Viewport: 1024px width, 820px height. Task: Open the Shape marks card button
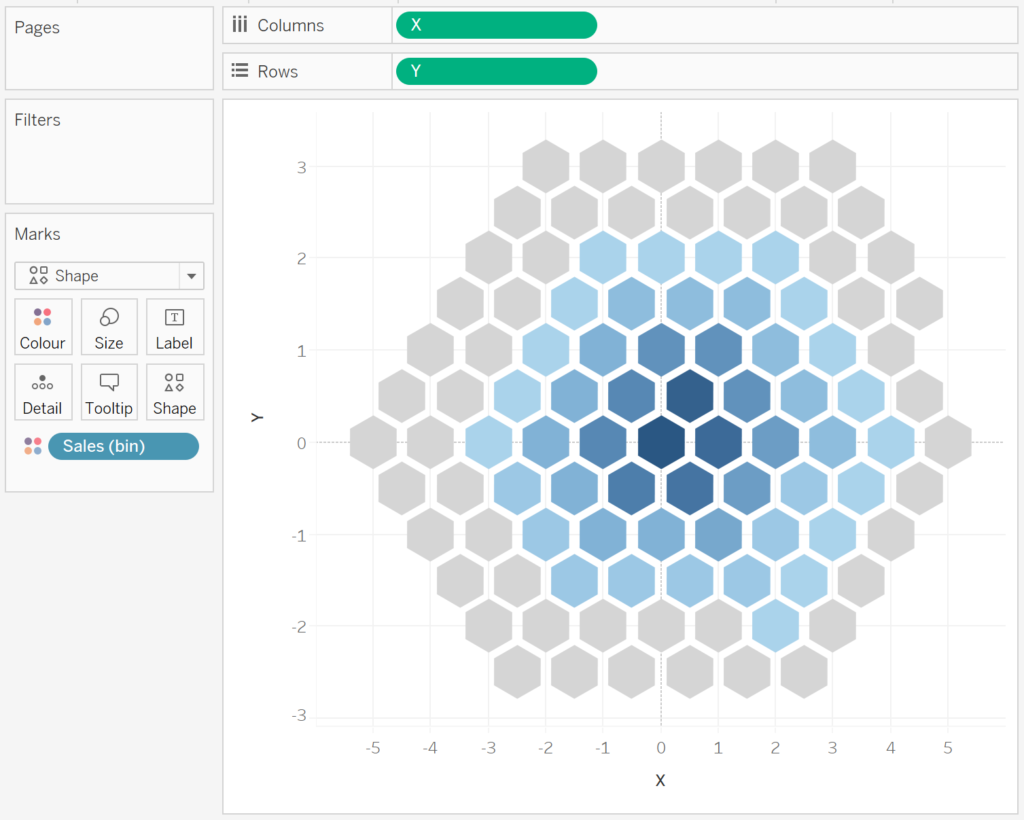174,392
